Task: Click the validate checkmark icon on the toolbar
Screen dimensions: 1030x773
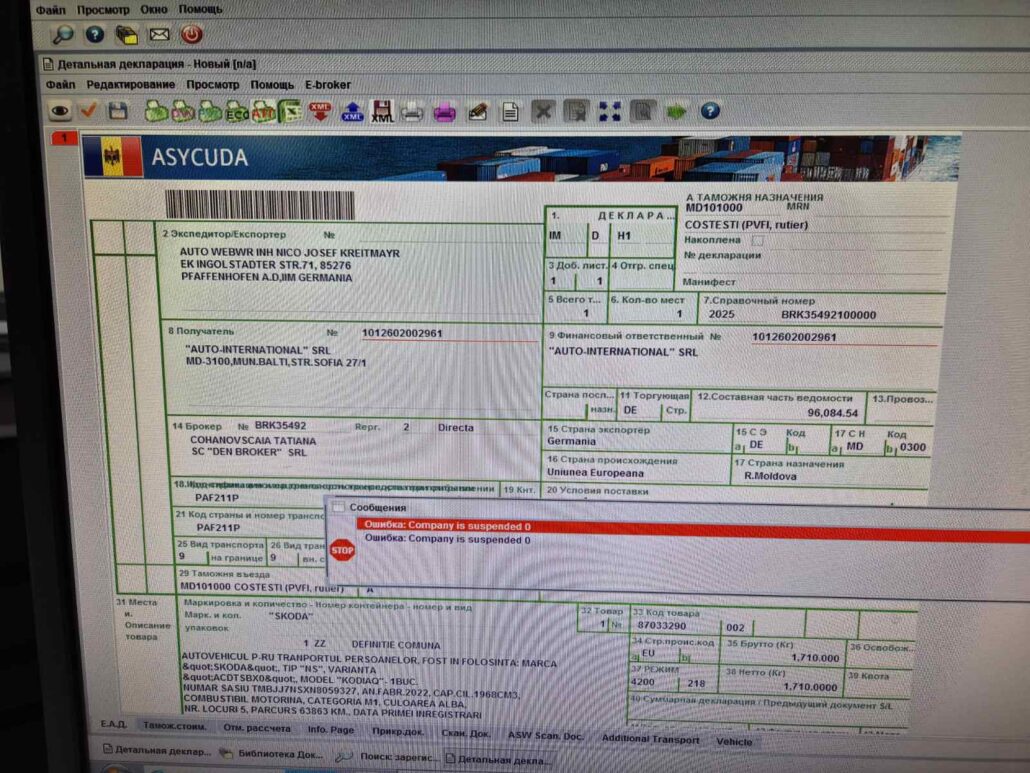Action: coord(88,112)
